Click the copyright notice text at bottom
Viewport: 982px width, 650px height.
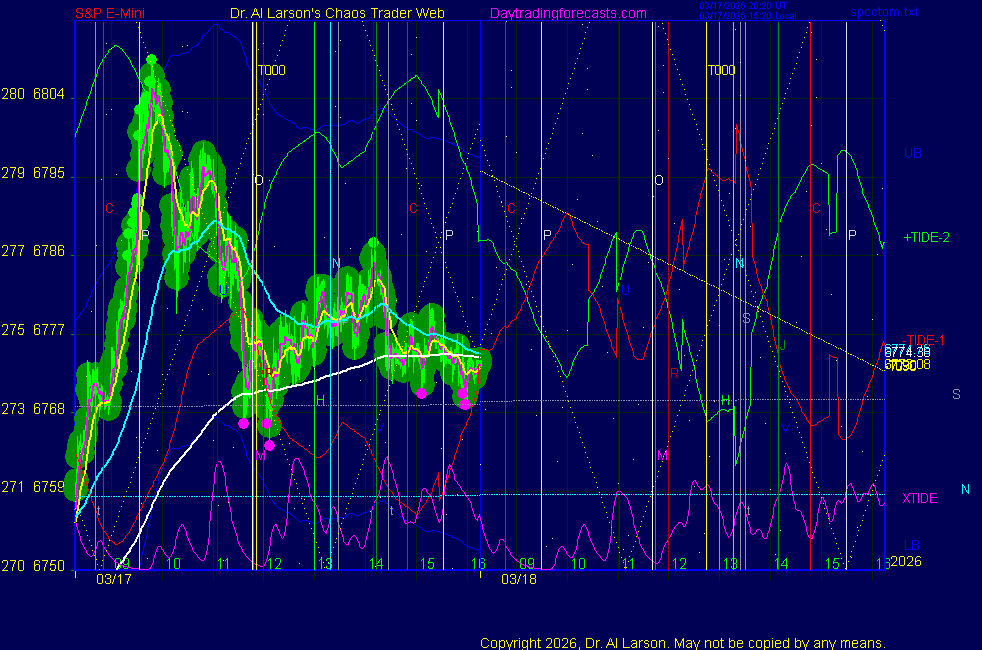point(683,643)
